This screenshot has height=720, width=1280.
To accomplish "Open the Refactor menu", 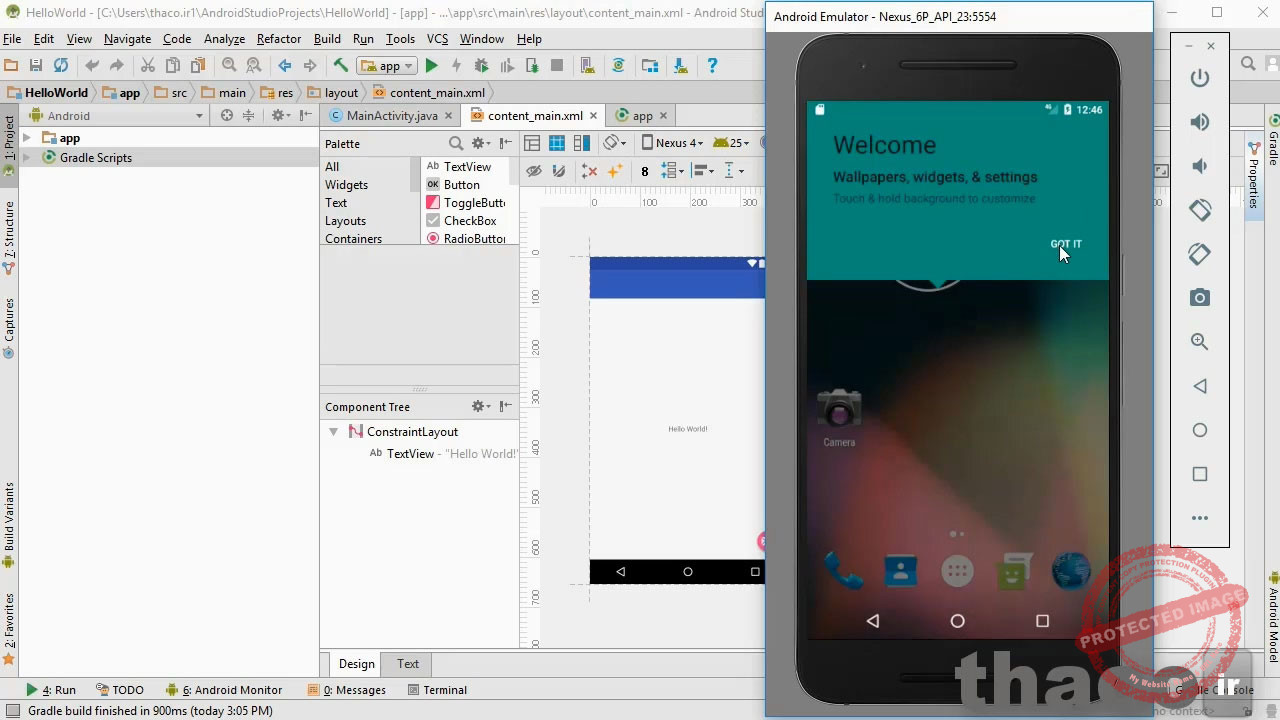I will 281,39.
